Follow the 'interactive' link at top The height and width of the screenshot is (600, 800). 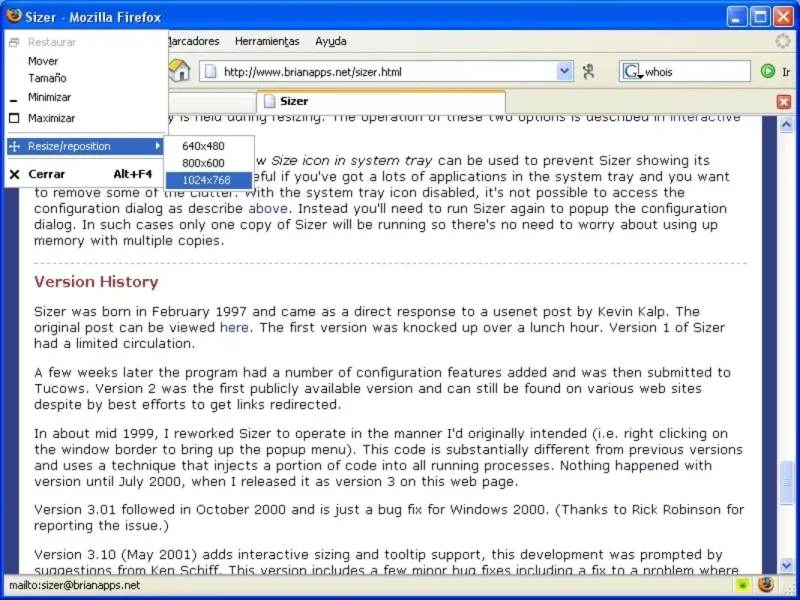[x=705, y=118]
